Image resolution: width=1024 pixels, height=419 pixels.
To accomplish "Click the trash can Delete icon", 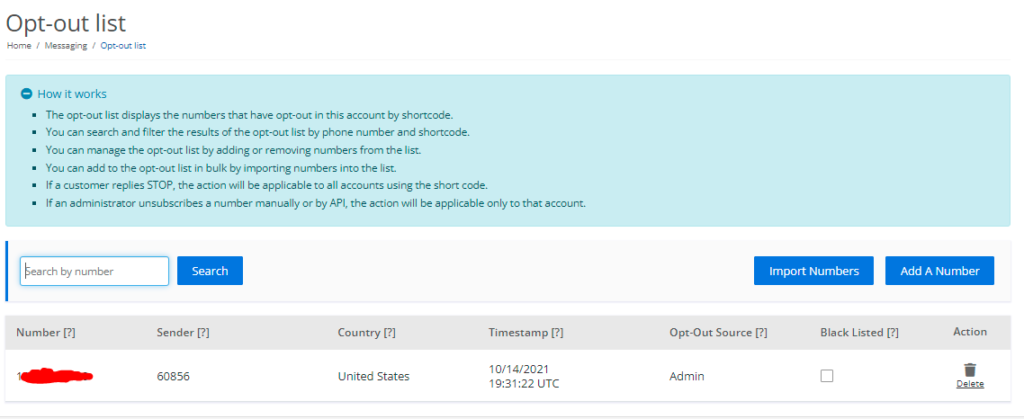I will 970,369.
